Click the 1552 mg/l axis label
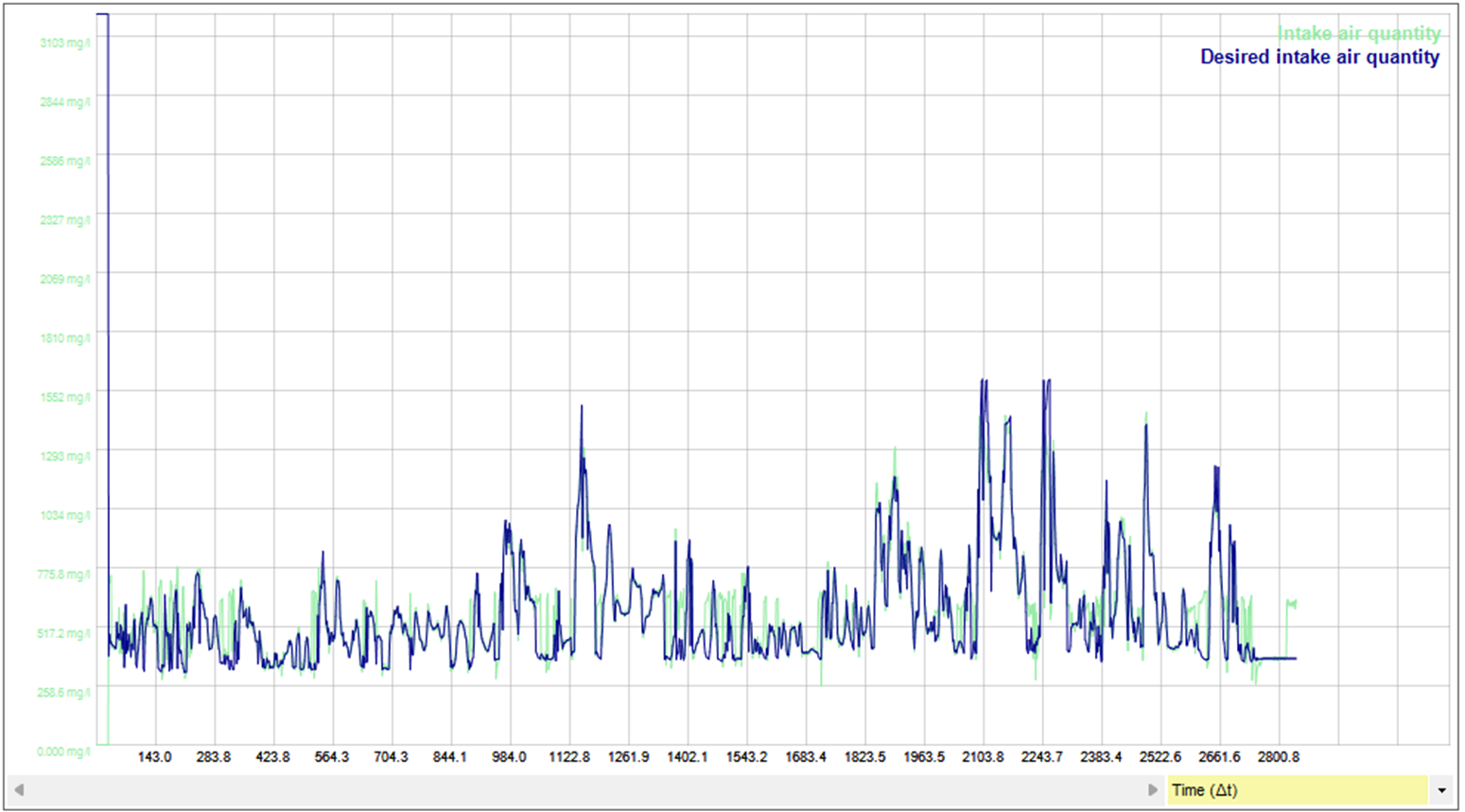Screen dimensions: 1465x812 (65, 397)
